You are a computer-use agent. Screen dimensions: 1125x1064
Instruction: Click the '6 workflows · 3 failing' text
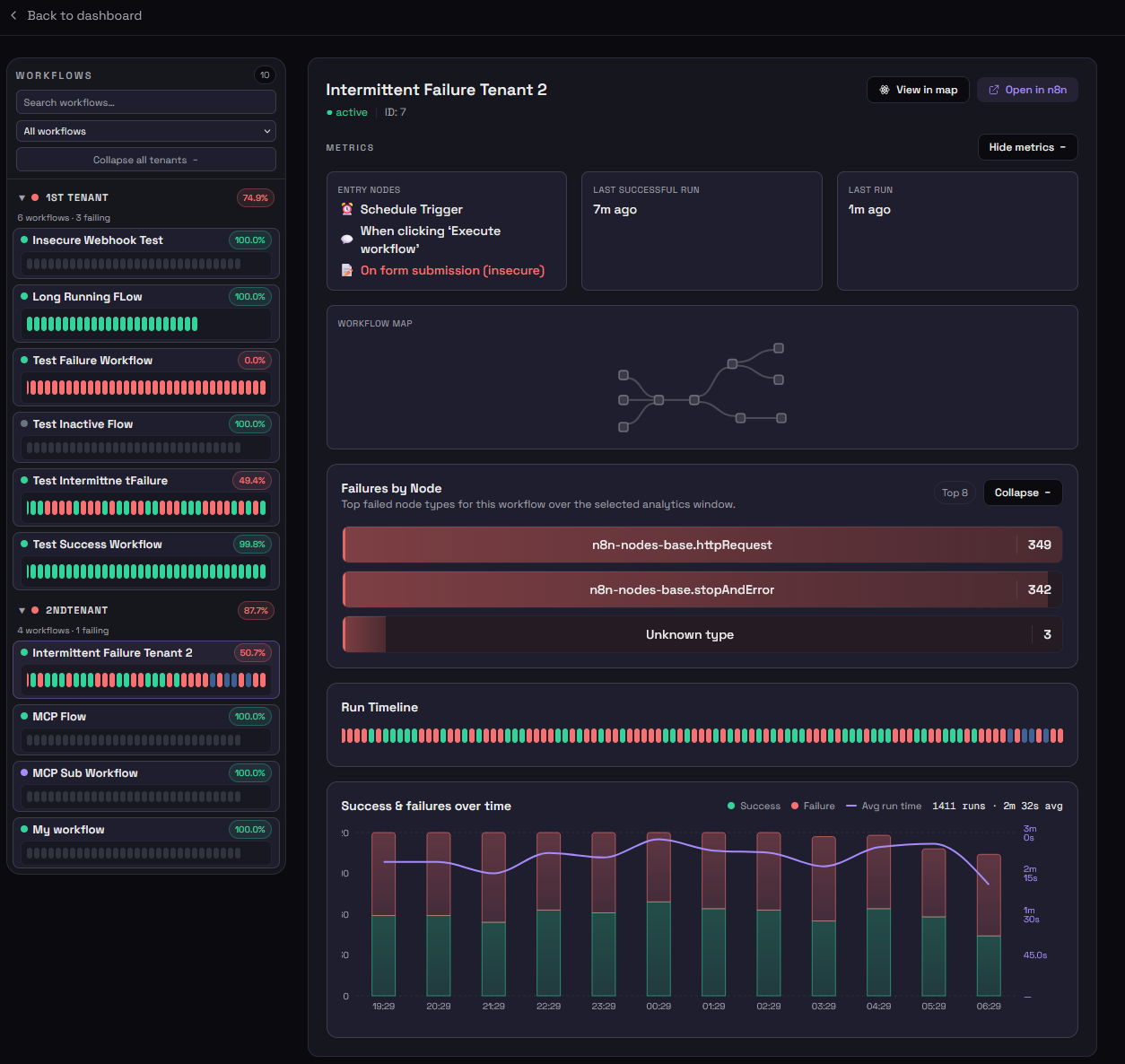[x=64, y=217]
